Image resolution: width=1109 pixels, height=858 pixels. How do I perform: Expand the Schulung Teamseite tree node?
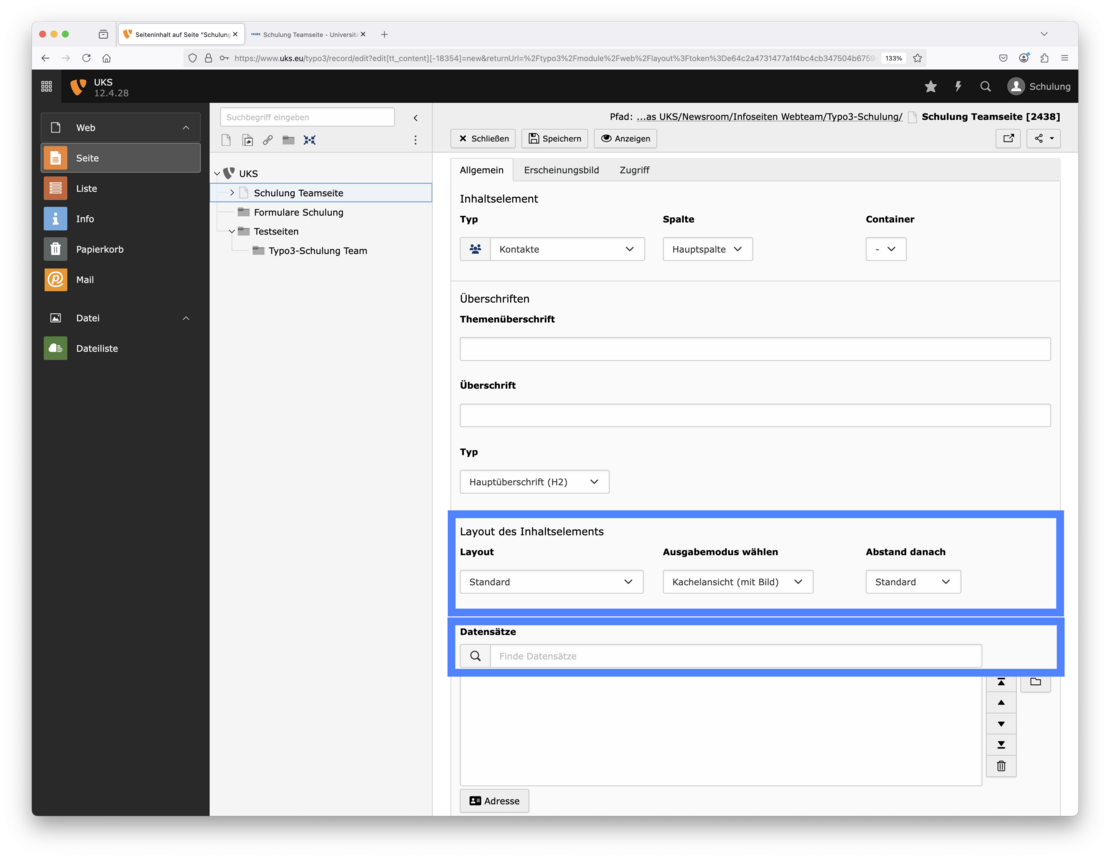click(232, 193)
